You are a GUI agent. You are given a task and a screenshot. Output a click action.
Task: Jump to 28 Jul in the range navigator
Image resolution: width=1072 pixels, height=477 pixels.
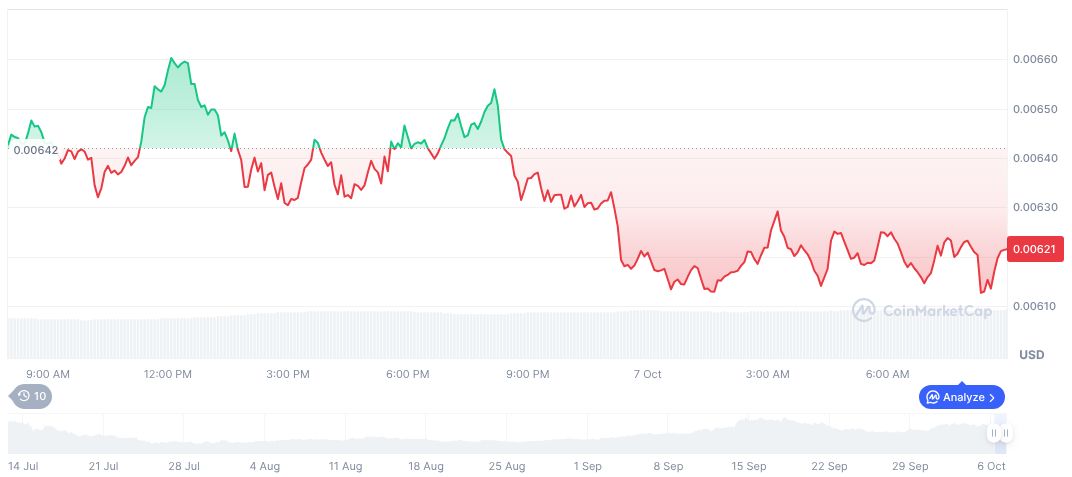point(184,466)
